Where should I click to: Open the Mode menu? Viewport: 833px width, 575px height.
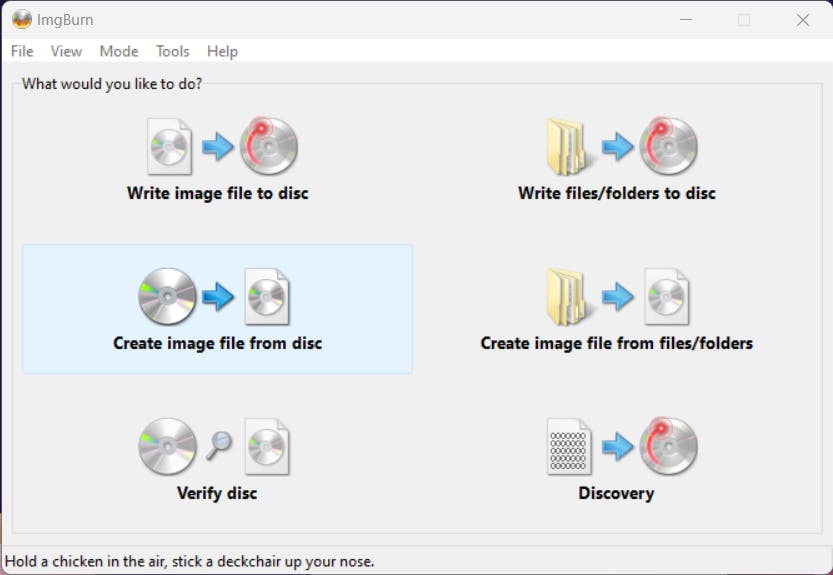(118, 51)
